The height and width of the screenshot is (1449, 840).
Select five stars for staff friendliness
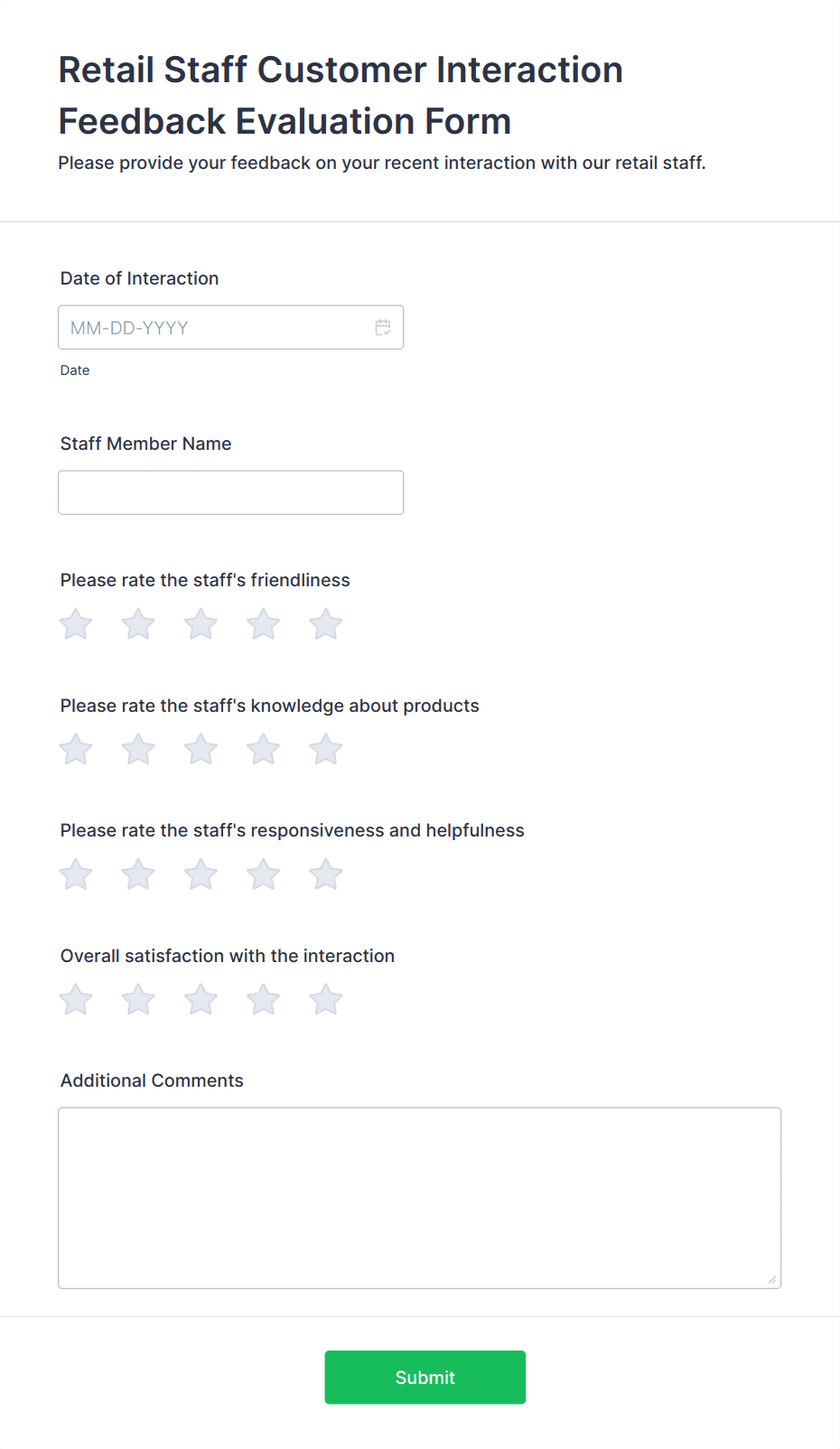pyautogui.click(x=325, y=623)
